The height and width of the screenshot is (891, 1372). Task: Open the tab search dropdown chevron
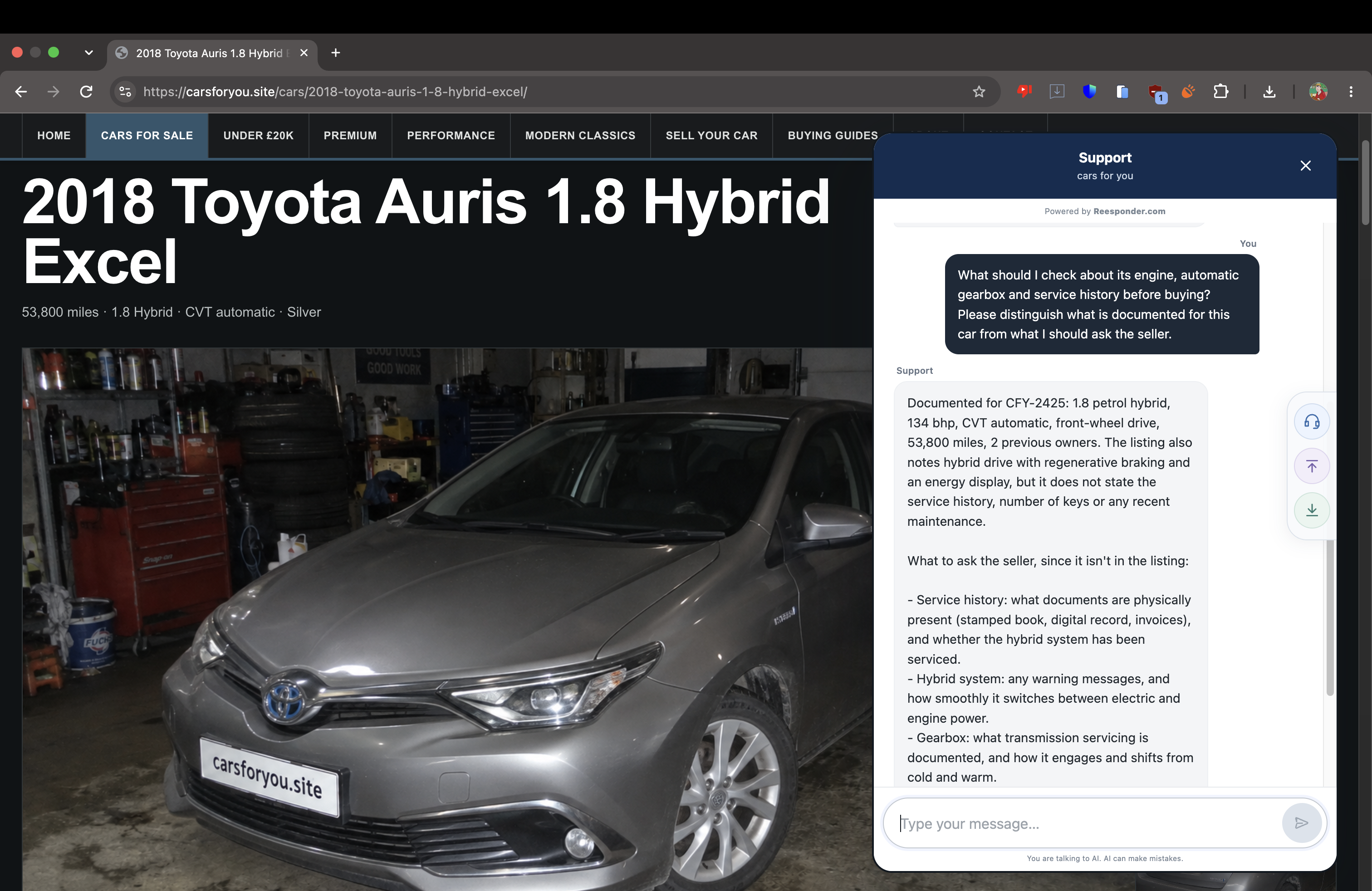[88, 53]
